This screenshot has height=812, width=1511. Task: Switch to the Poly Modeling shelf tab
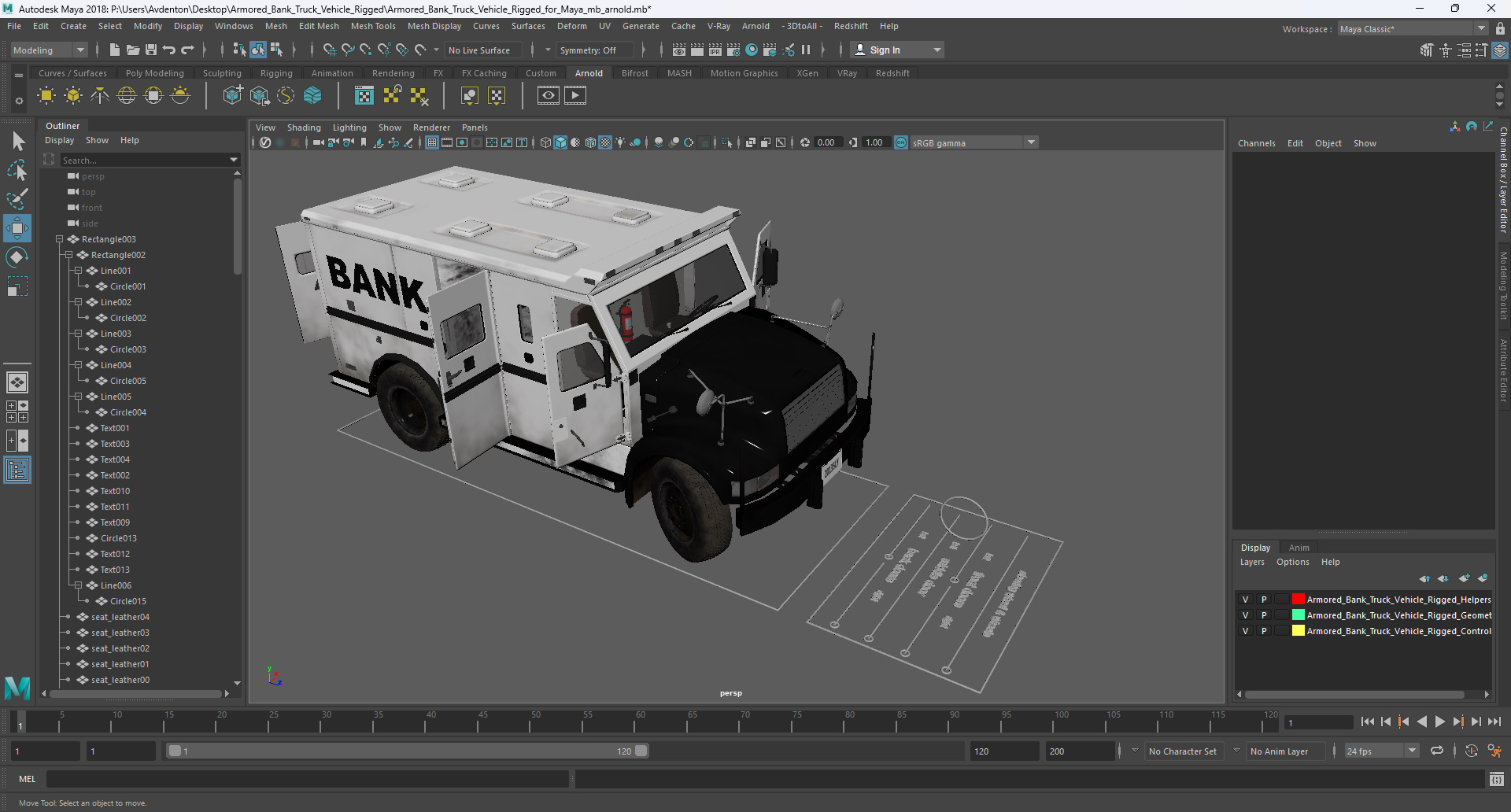coord(155,73)
